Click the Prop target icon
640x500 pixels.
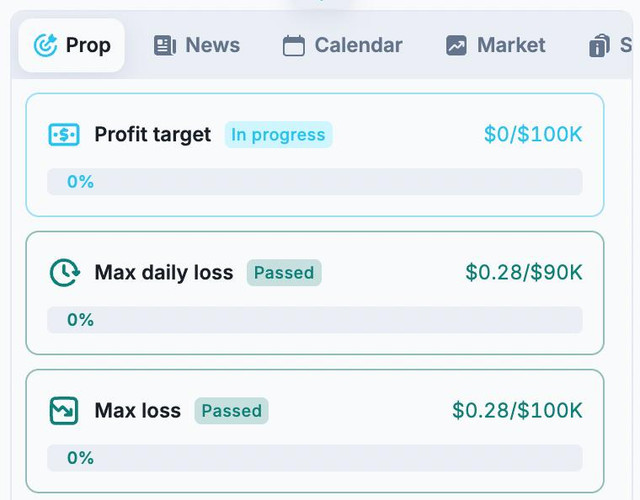[45, 45]
